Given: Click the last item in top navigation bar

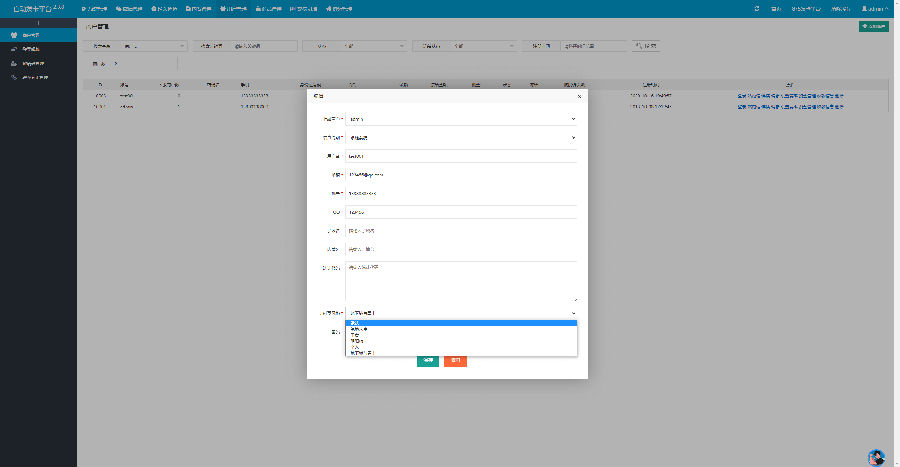Looking at the screenshot, I should [x=342, y=8].
